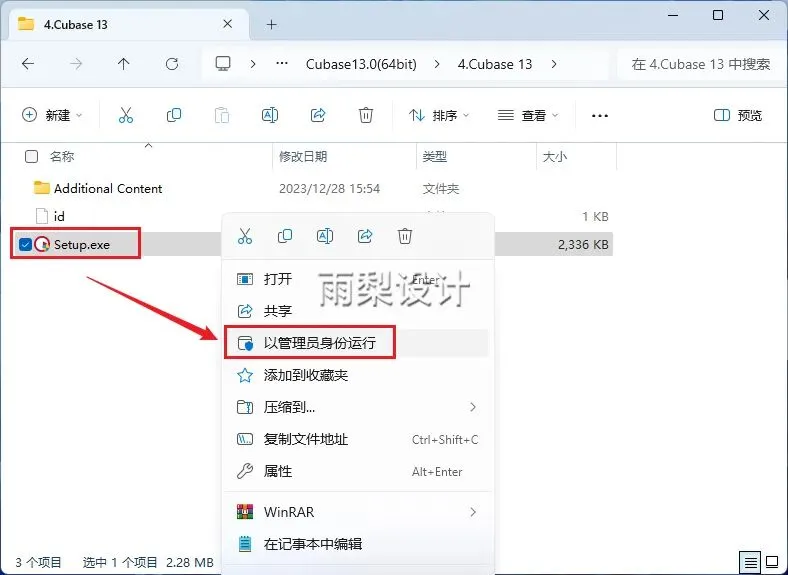This screenshot has height=575, width=788.
Task: Sort by the 修改日期 column header
Action: point(303,157)
